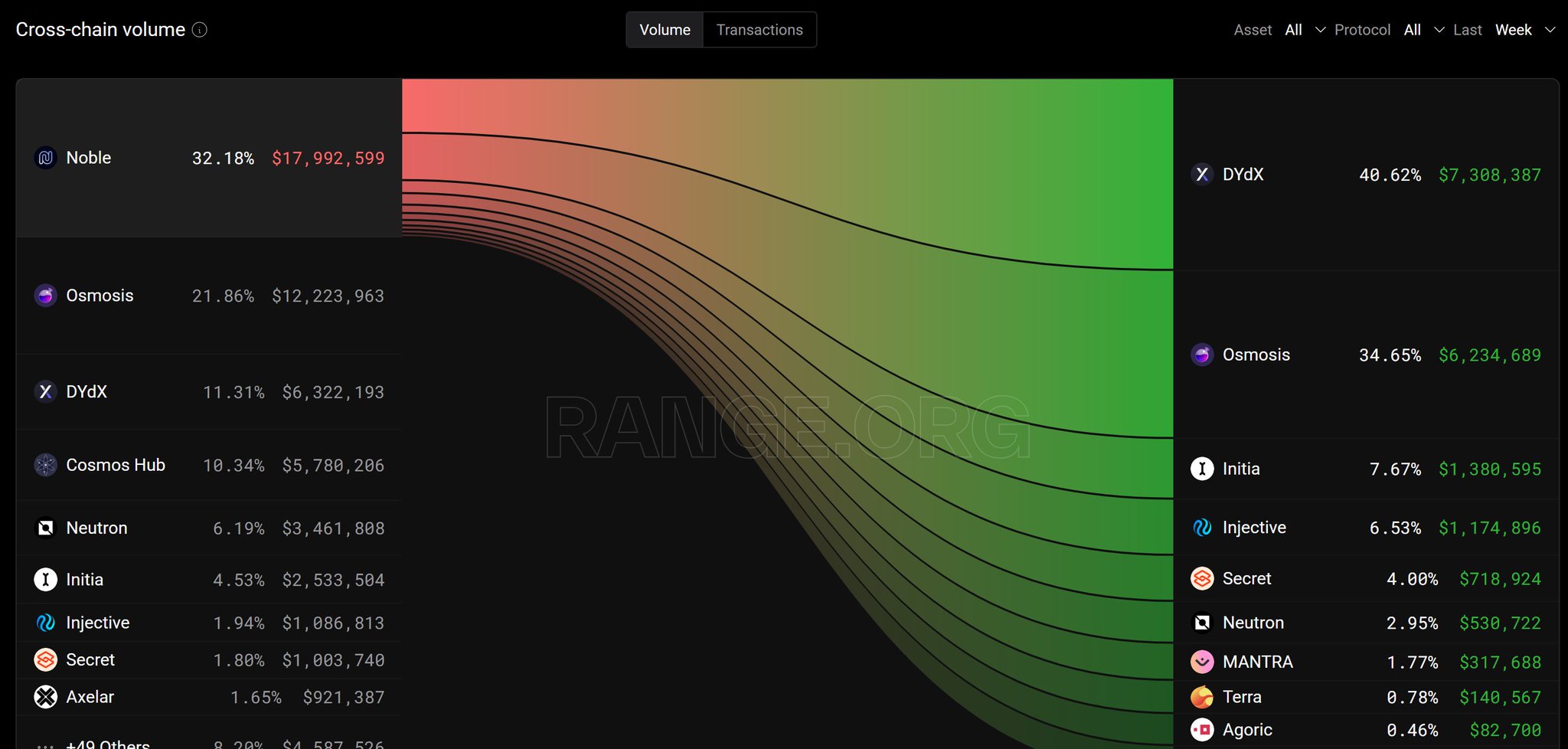Click the Axelar chain icon
This screenshot has height=749, width=1568.
coord(46,697)
